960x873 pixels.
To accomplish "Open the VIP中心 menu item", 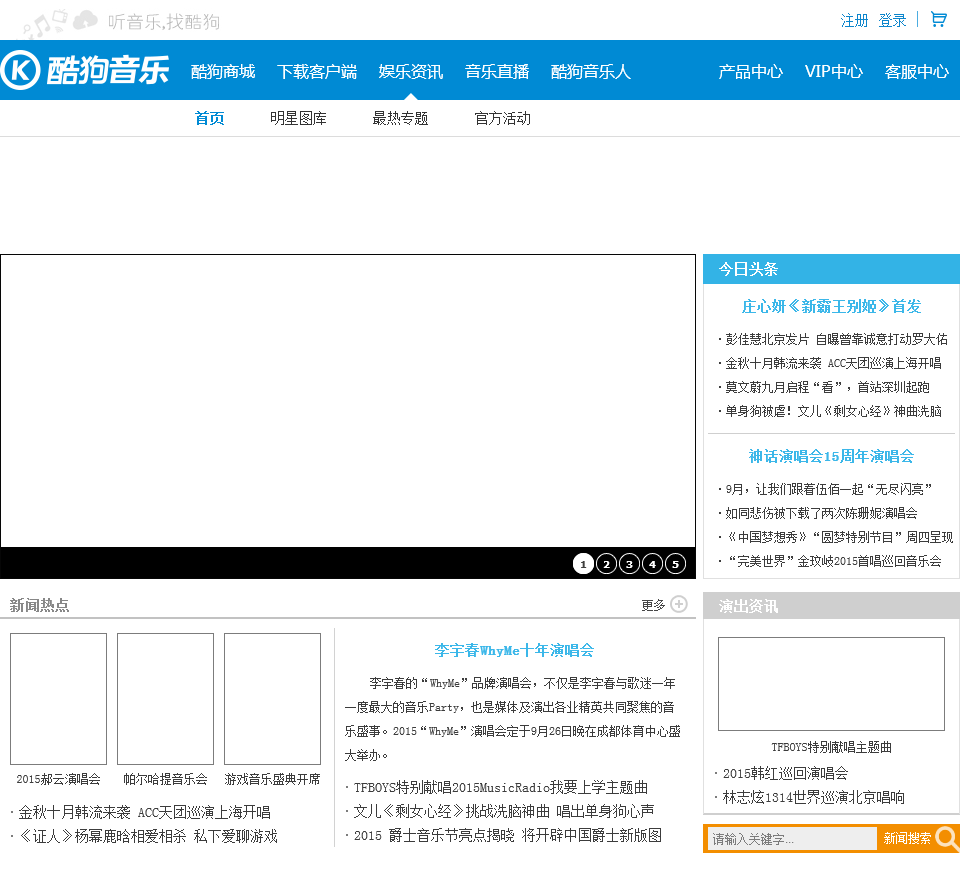I will click(x=833, y=71).
